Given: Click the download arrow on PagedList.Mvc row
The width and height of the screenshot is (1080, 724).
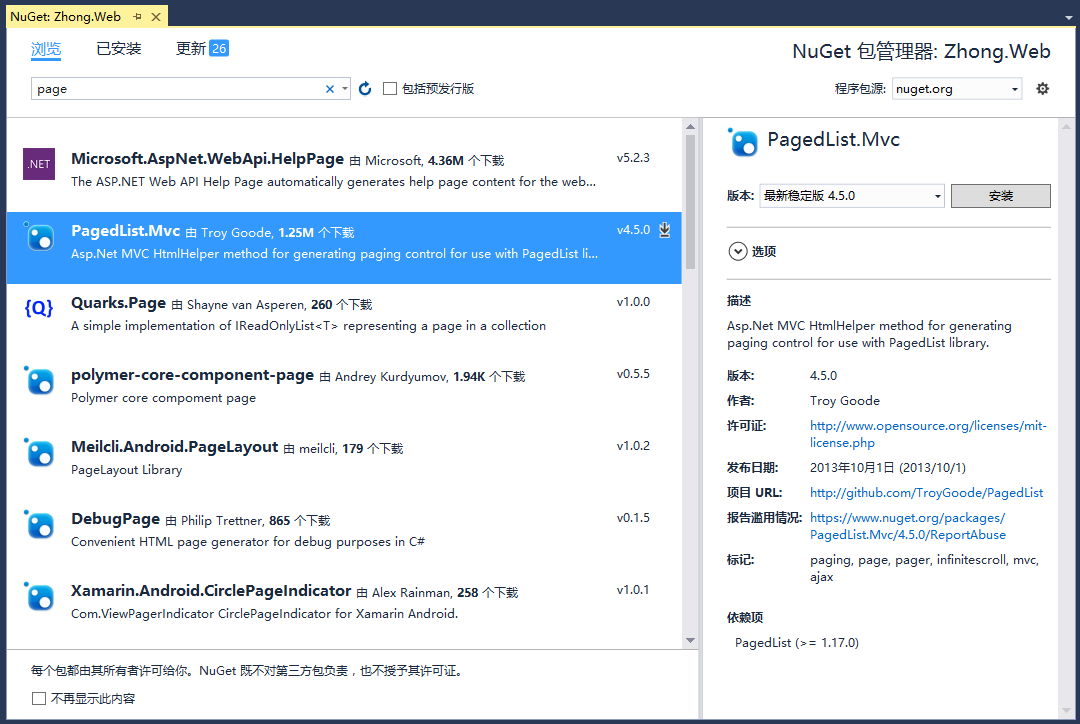Looking at the screenshot, I should click(x=665, y=230).
